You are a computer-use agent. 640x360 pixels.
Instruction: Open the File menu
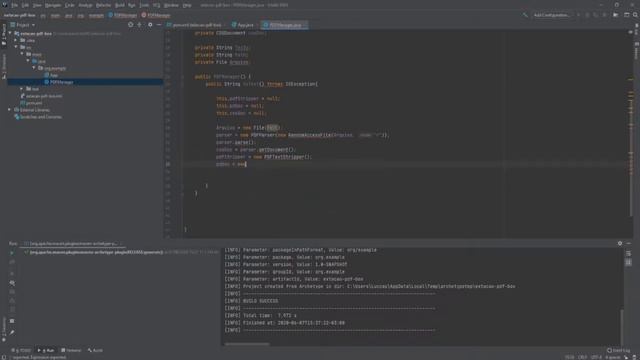pos(15,5)
